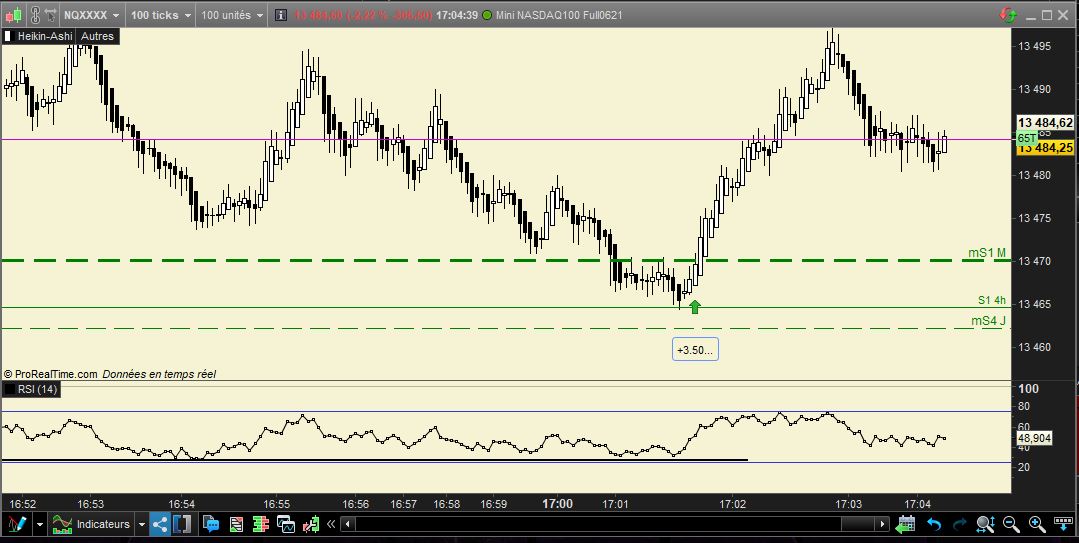The height and width of the screenshot is (543, 1079).
Task: Click the redo arrow icon
Action: [960, 524]
